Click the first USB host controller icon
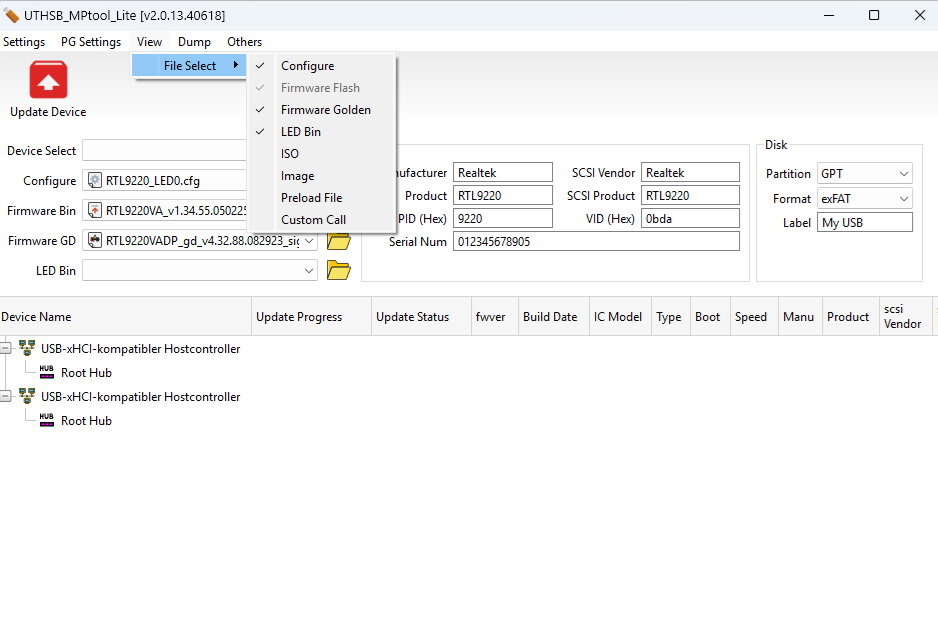Viewport: 938px width, 620px height. tap(27, 349)
